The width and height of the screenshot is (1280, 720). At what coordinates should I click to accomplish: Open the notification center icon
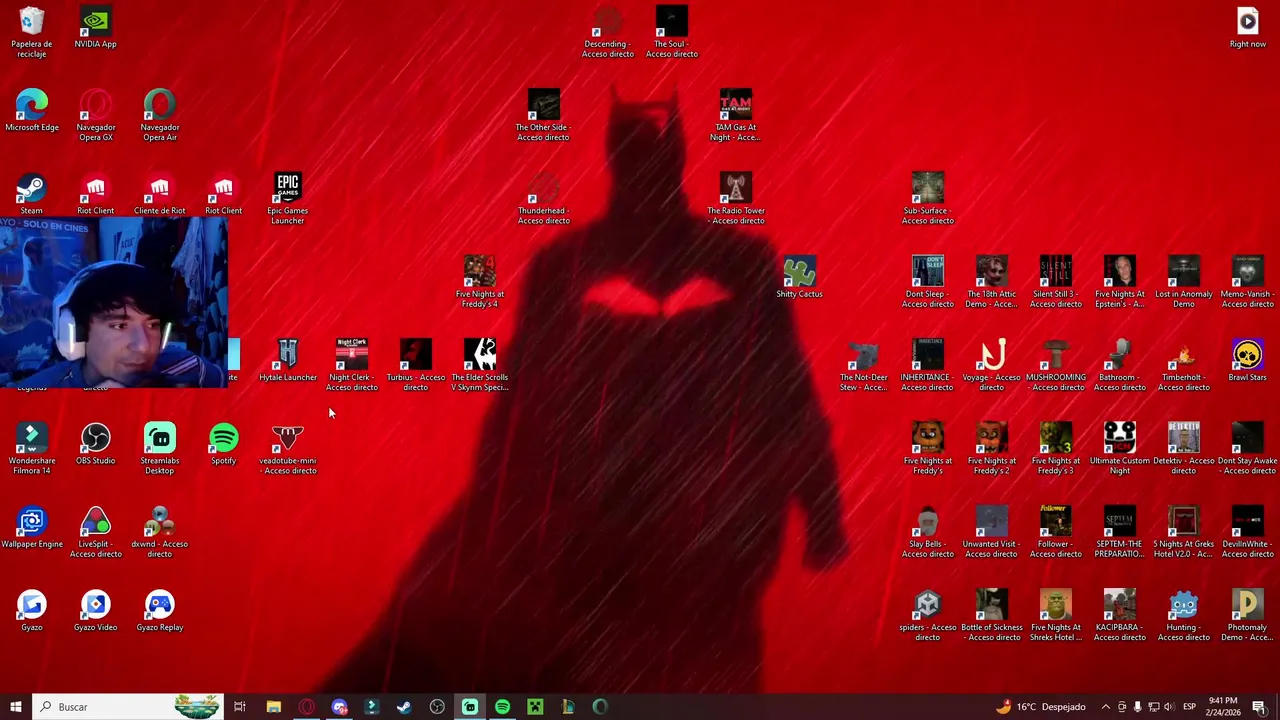click(x=1259, y=707)
